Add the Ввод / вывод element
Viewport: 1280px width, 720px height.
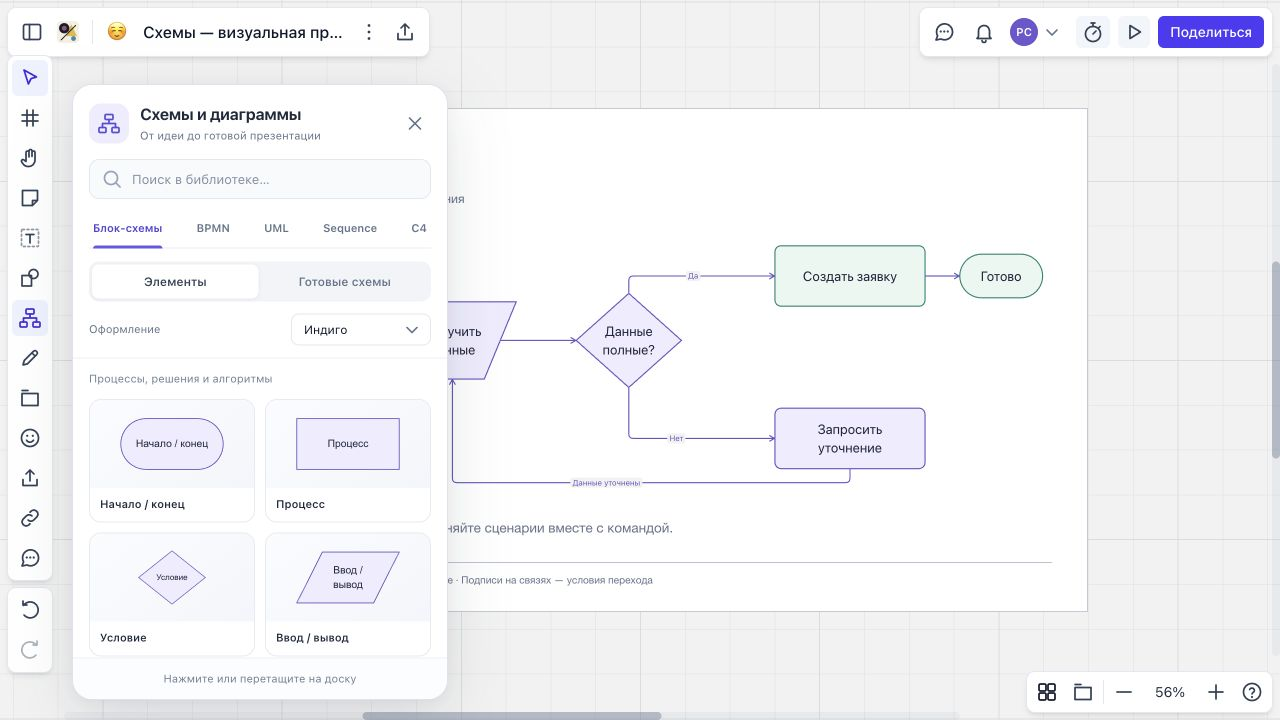(x=348, y=593)
